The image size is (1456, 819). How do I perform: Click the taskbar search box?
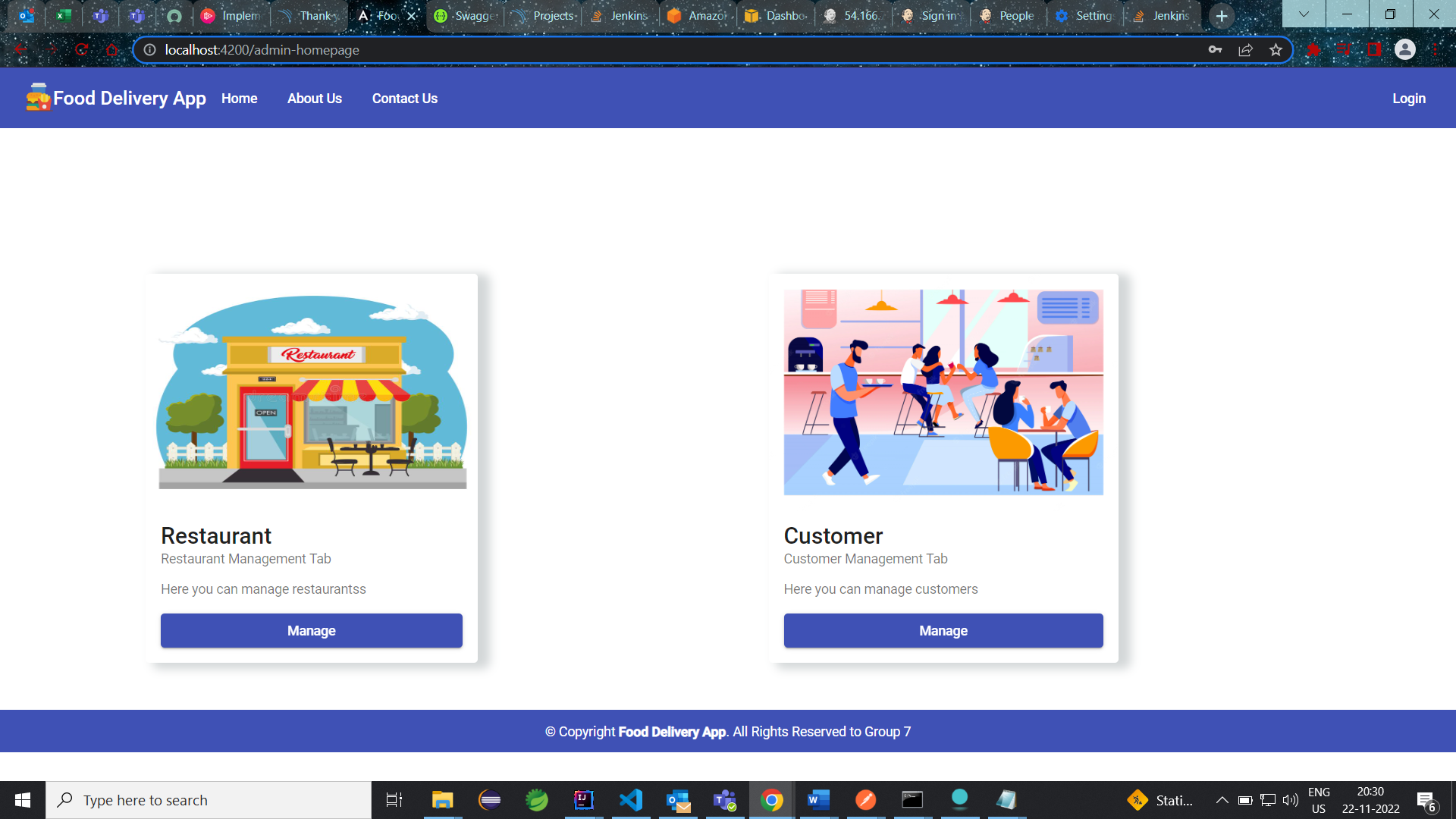pos(209,800)
